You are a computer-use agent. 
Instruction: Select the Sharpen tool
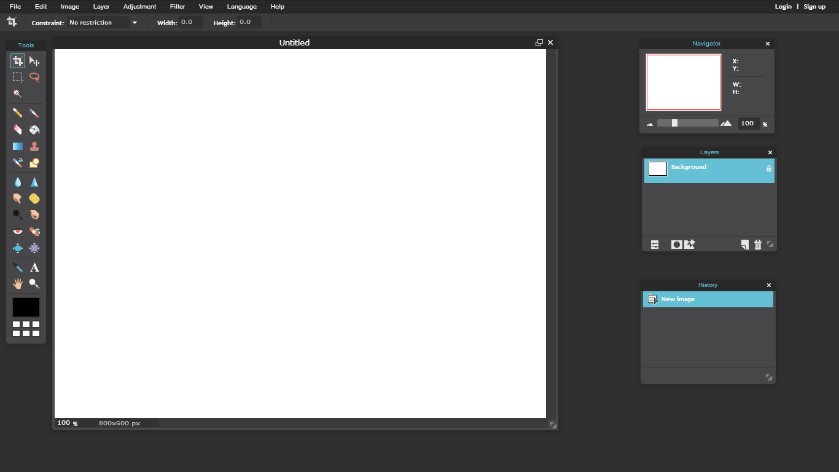[34, 182]
